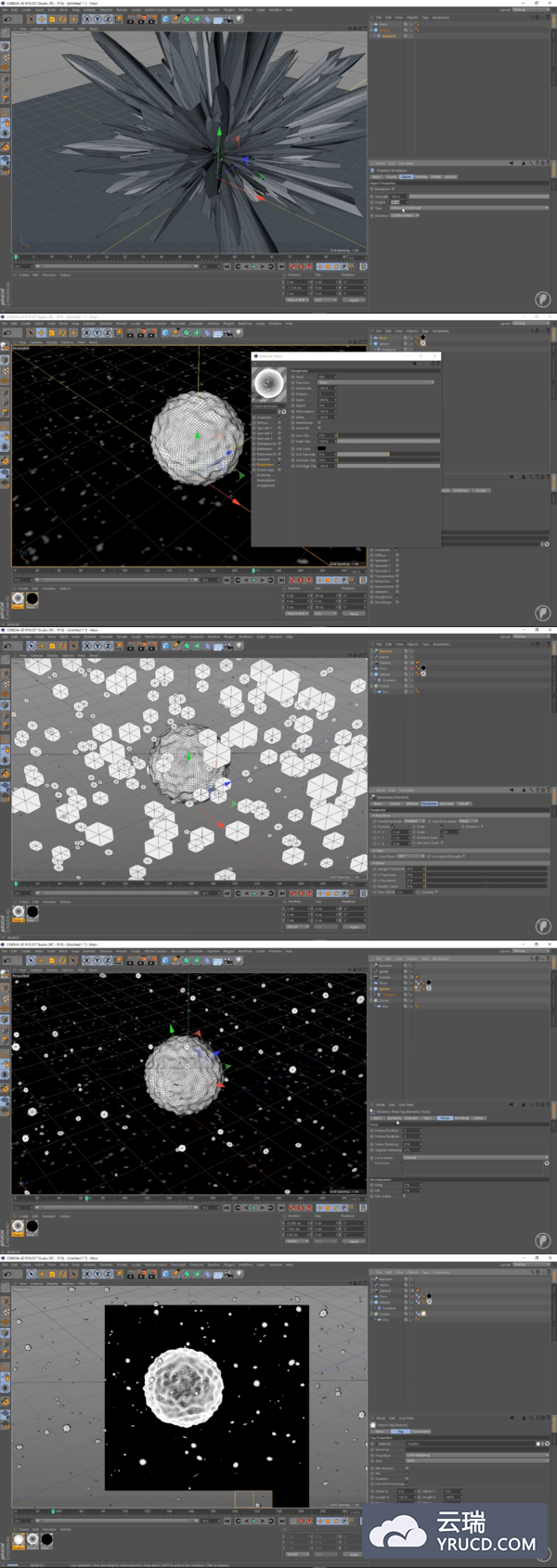Screen dimensions: 557x1568
Task: Click the Maxon logo icon in topmost window
Action: (x=543, y=299)
